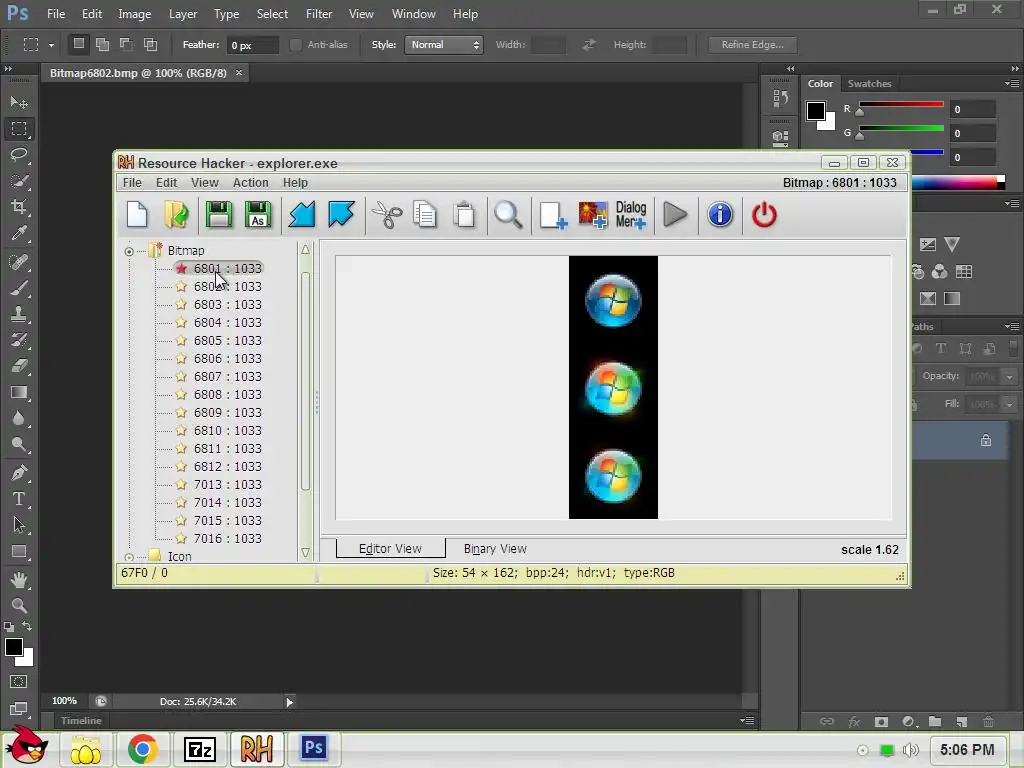The height and width of the screenshot is (768, 1024).
Task: Open Chrome from the taskbar
Action: 142,749
